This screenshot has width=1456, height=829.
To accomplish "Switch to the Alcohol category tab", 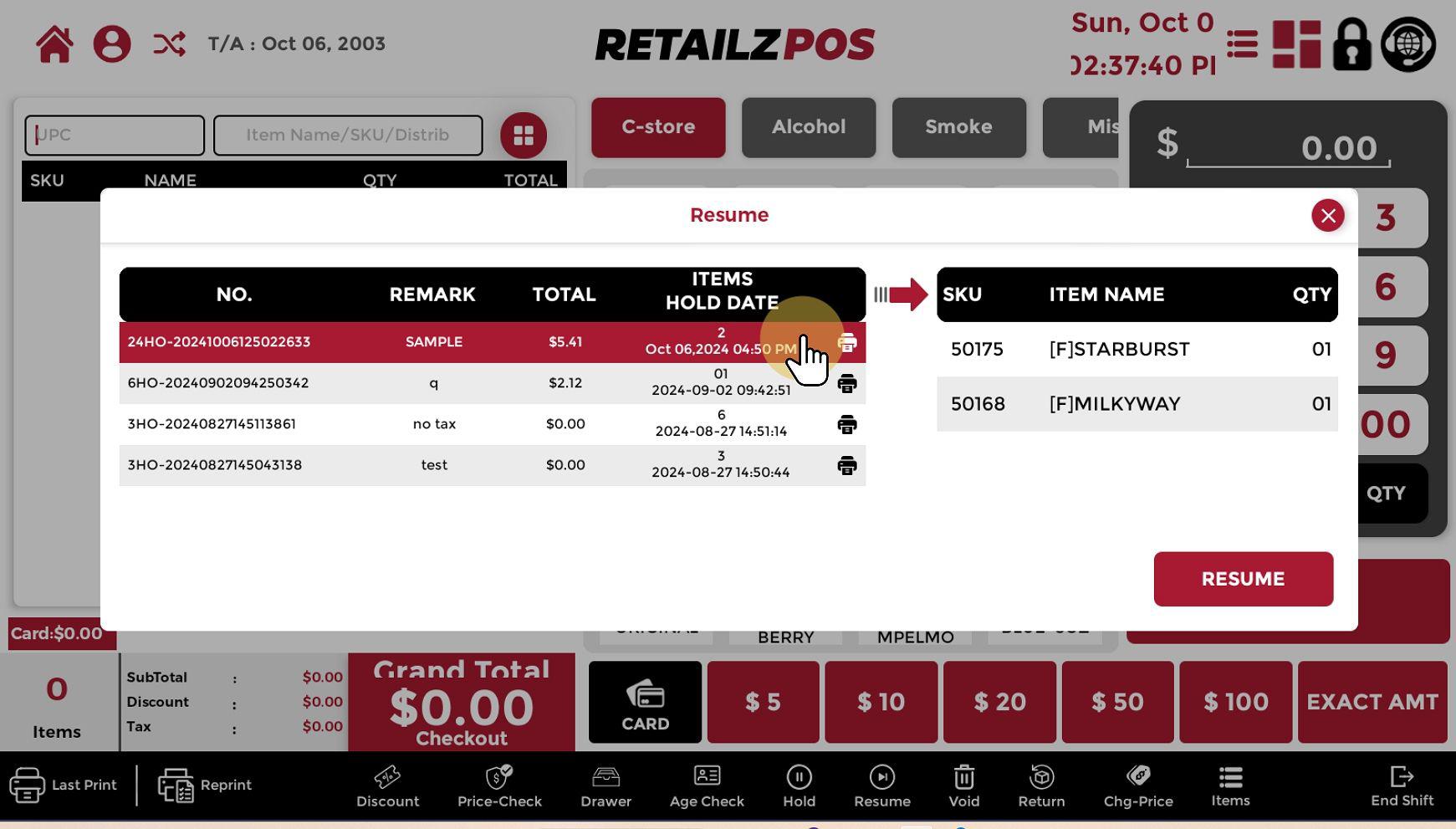I will tap(808, 127).
